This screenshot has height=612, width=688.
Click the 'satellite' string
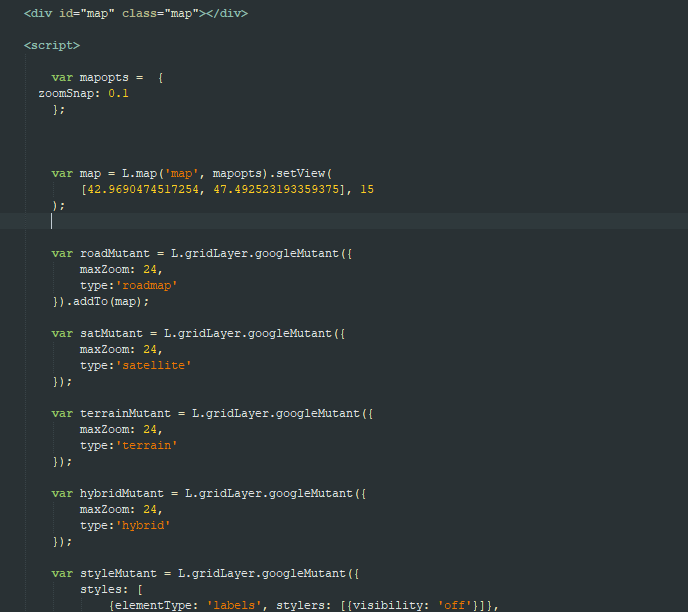pyautogui.click(x=154, y=365)
